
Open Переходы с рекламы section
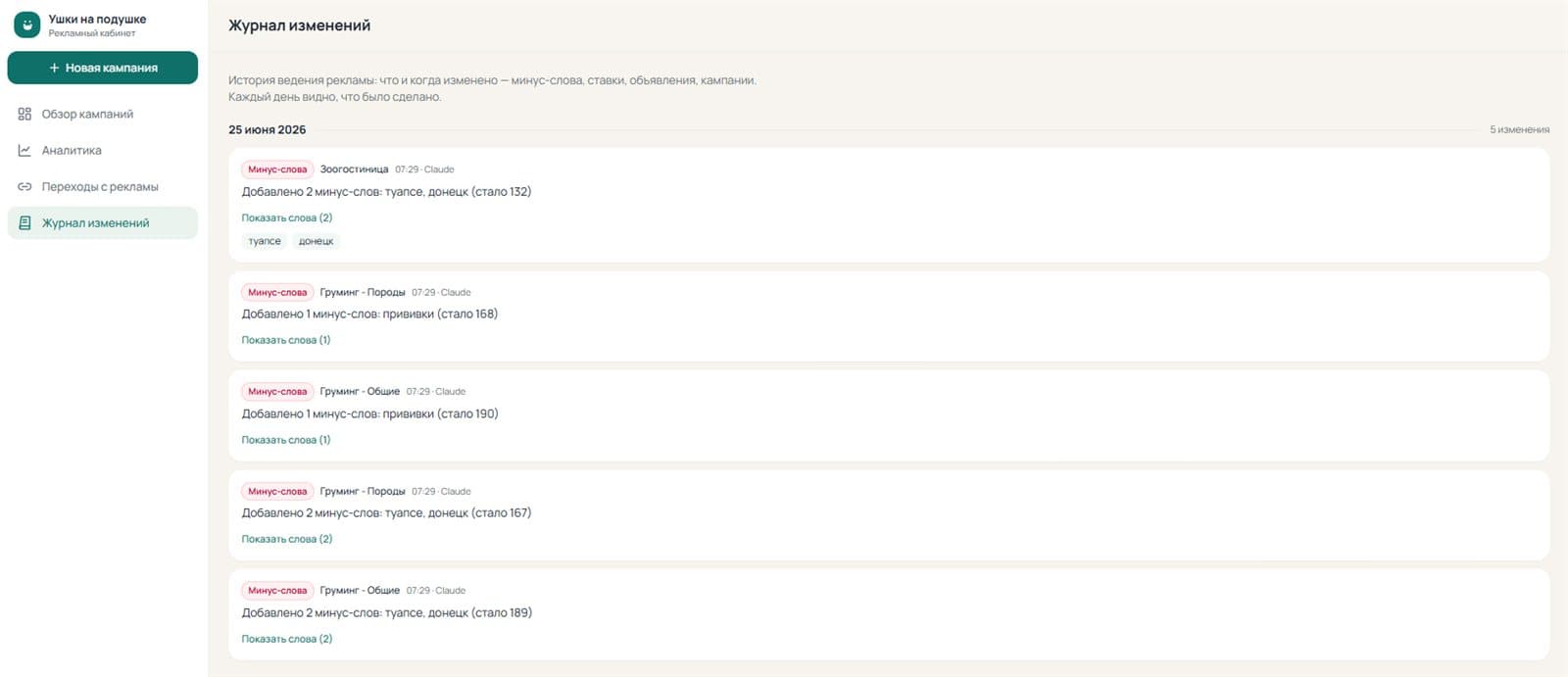click(103, 186)
